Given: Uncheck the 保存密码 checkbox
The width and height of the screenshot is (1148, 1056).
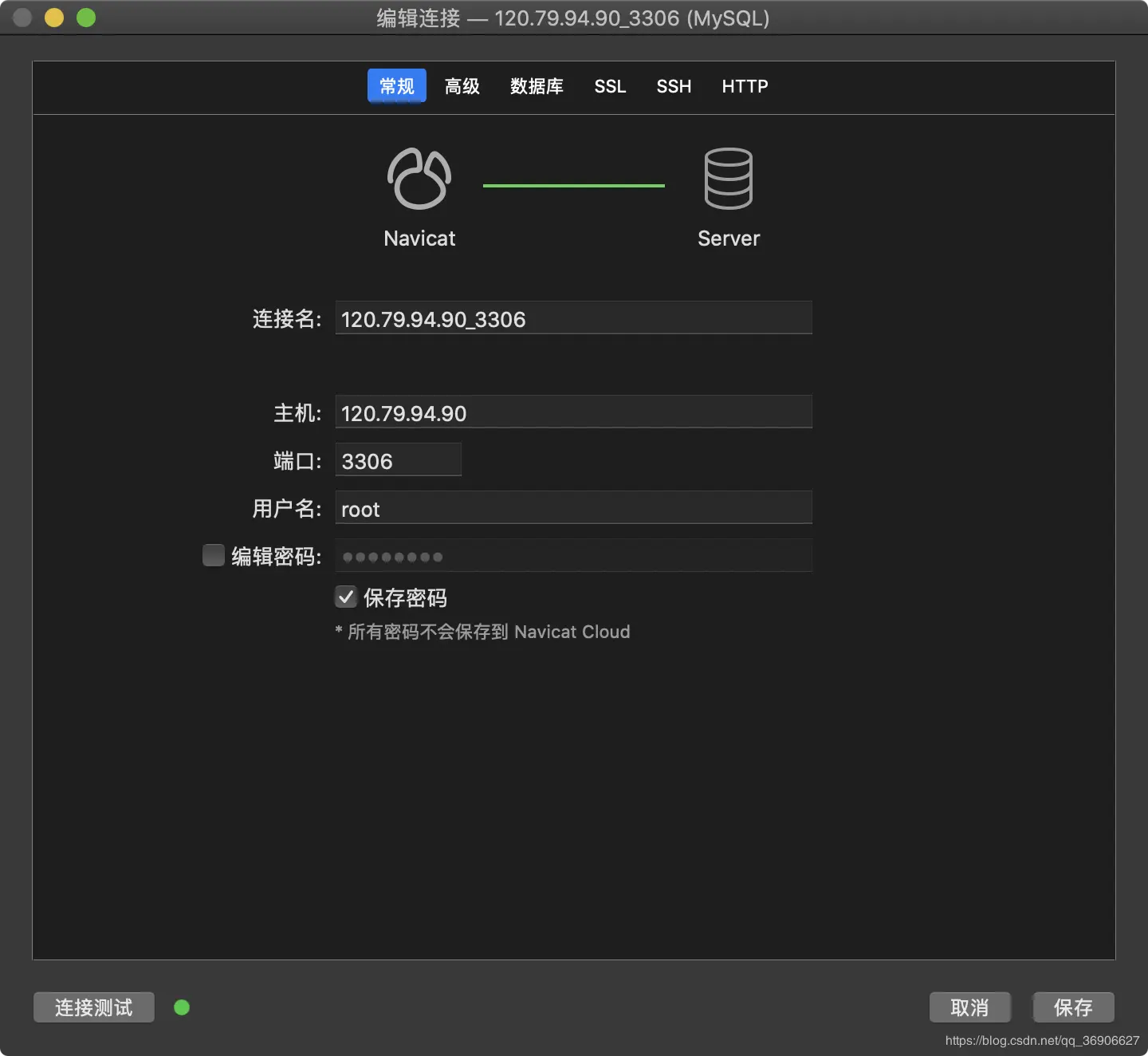Looking at the screenshot, I should (x=346, y=597).
